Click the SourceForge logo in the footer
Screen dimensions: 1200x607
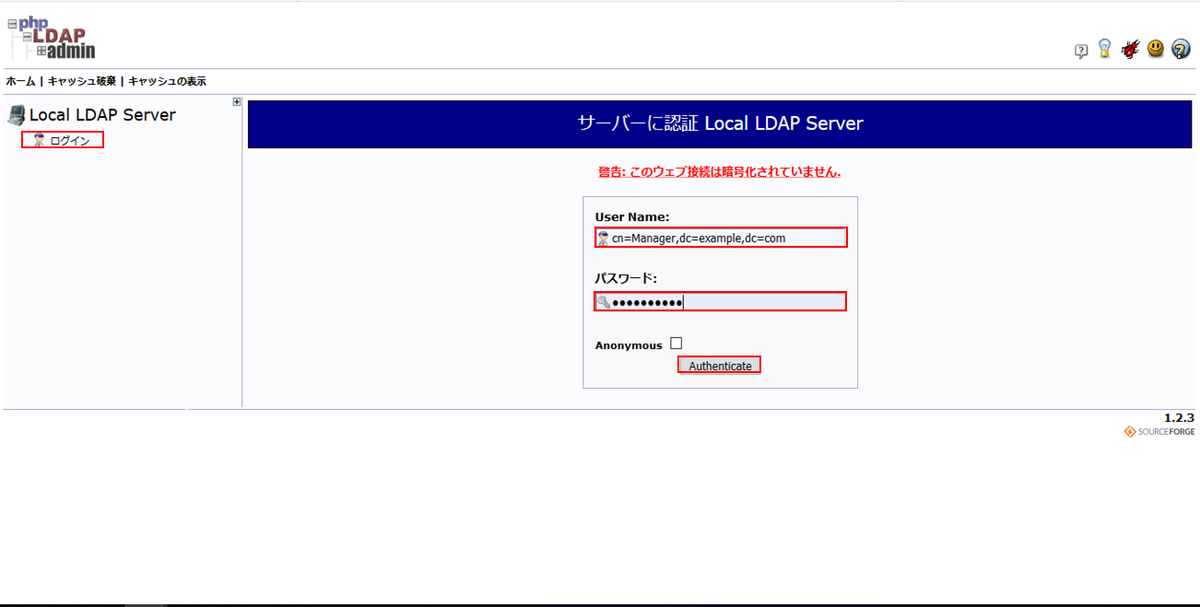[1159, 432]
